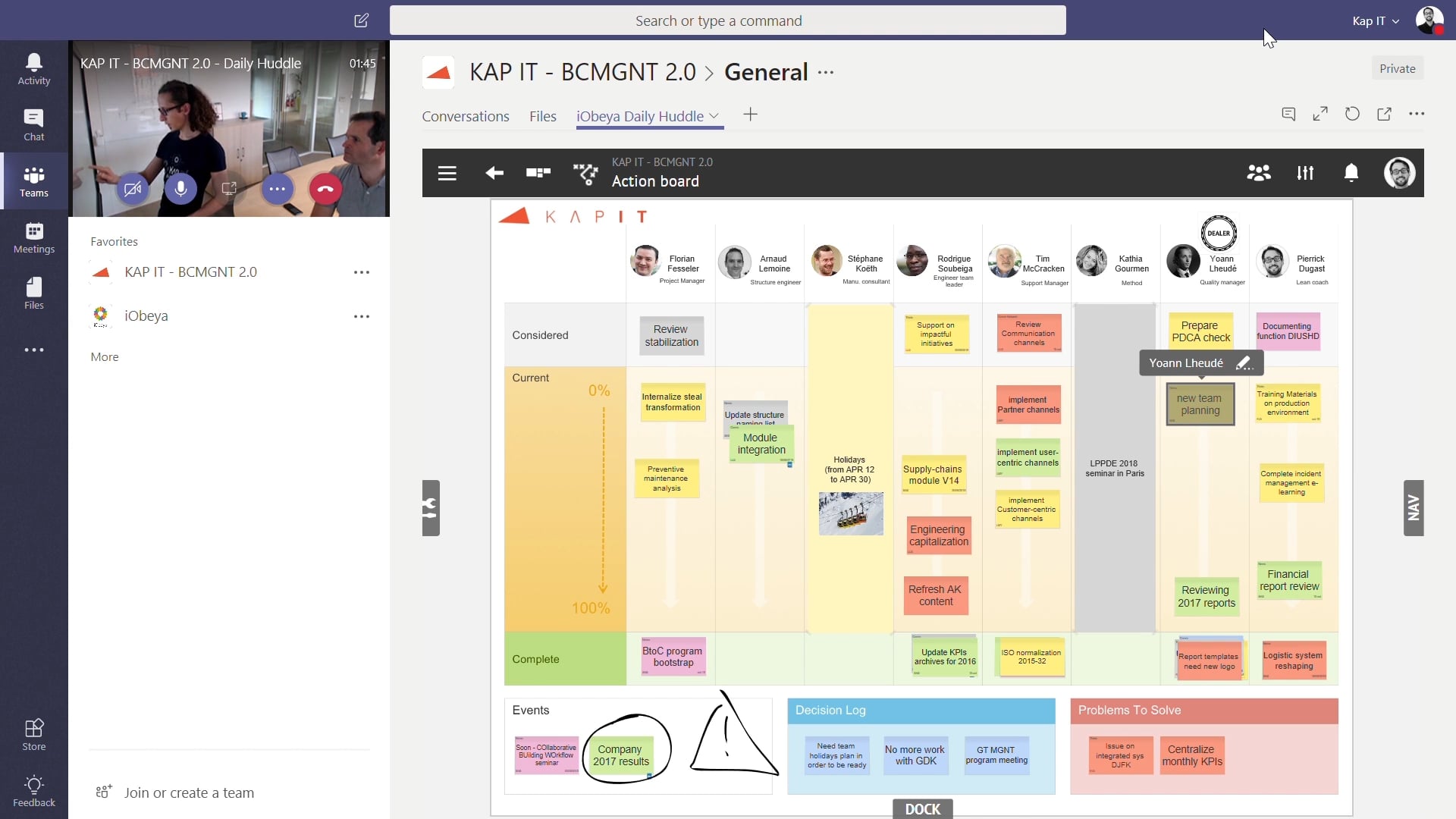
Task: Click the Problems To Solve header
Action: (x=1204, y=711)
